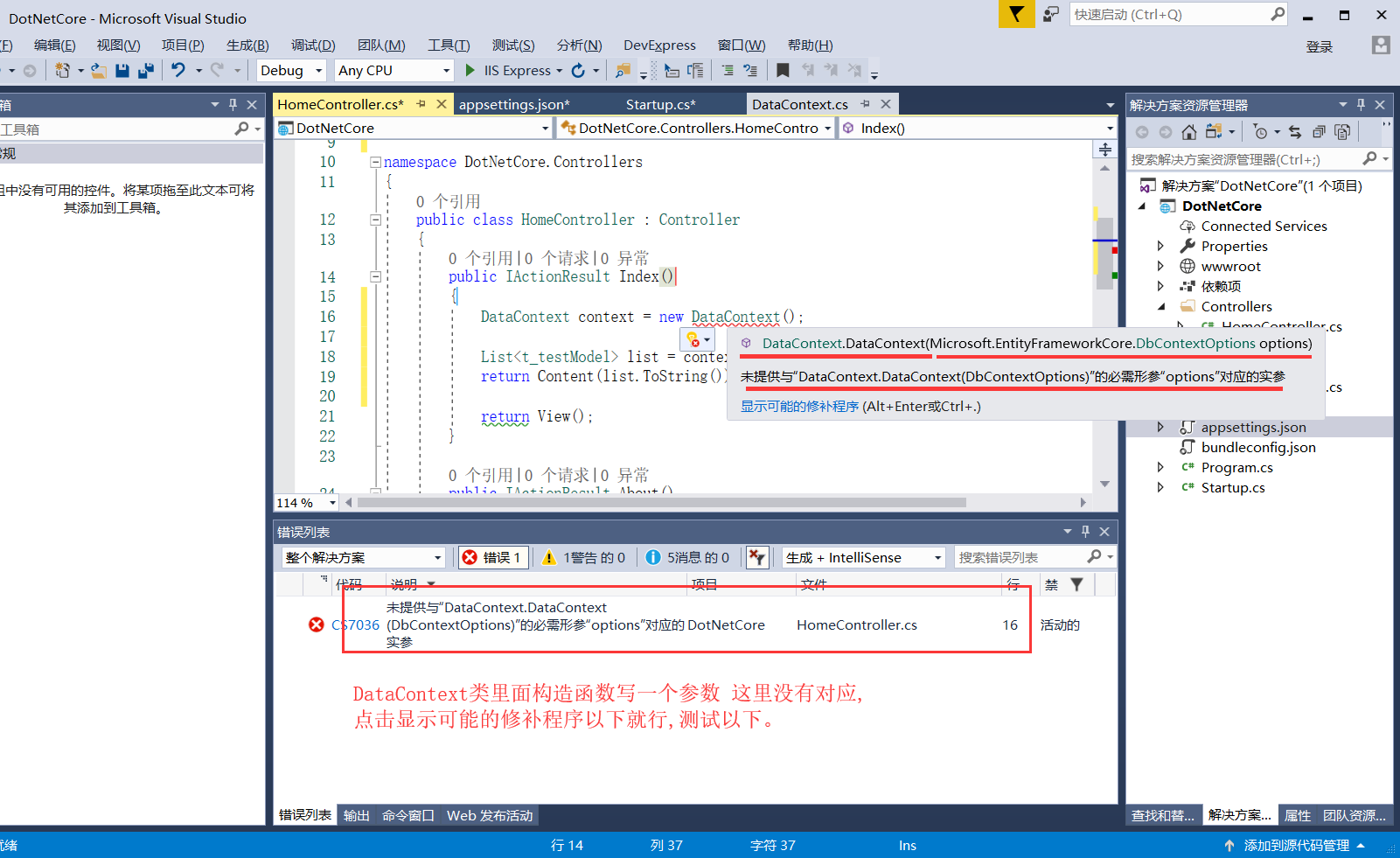Click the feedback icon in the title bar
Image resolution: width=1400 pixels, height=858 pixels.
(1051, 14)
